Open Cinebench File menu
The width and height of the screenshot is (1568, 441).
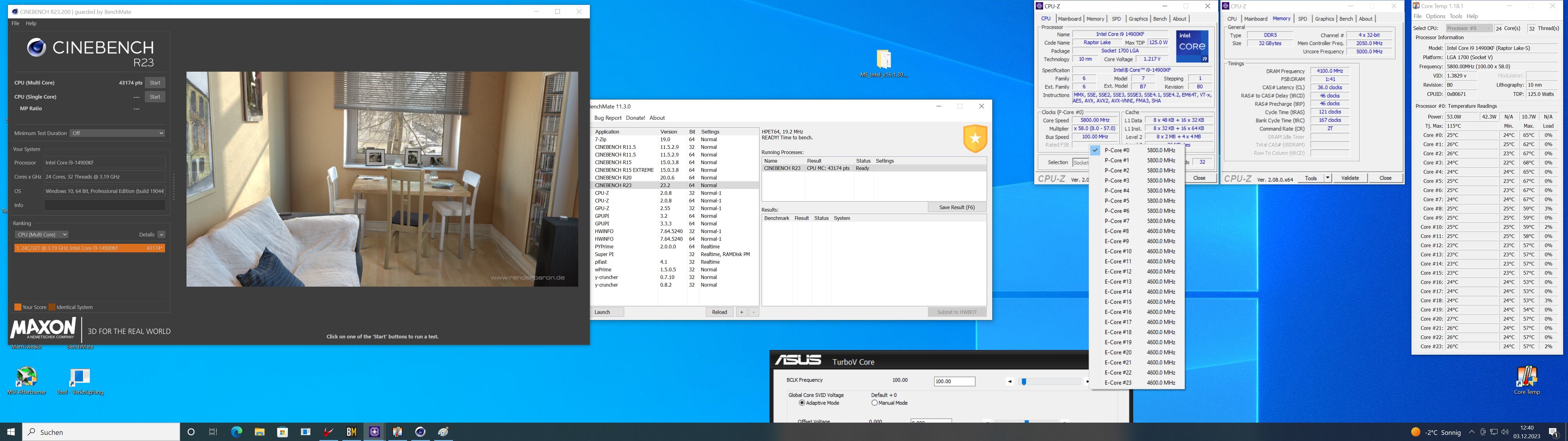15,23
